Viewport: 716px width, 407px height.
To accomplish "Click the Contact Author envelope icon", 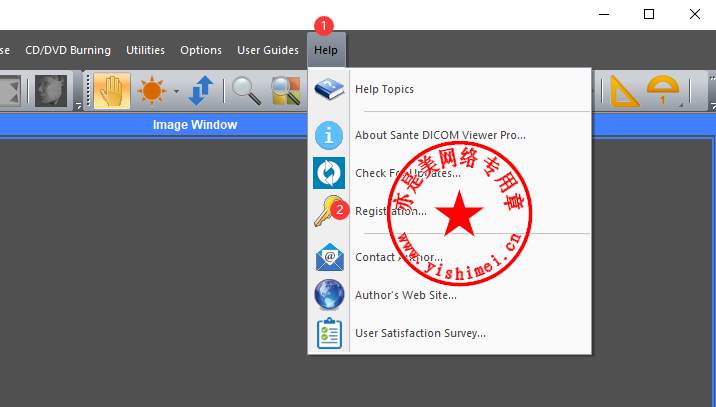I will click(329, 257).
